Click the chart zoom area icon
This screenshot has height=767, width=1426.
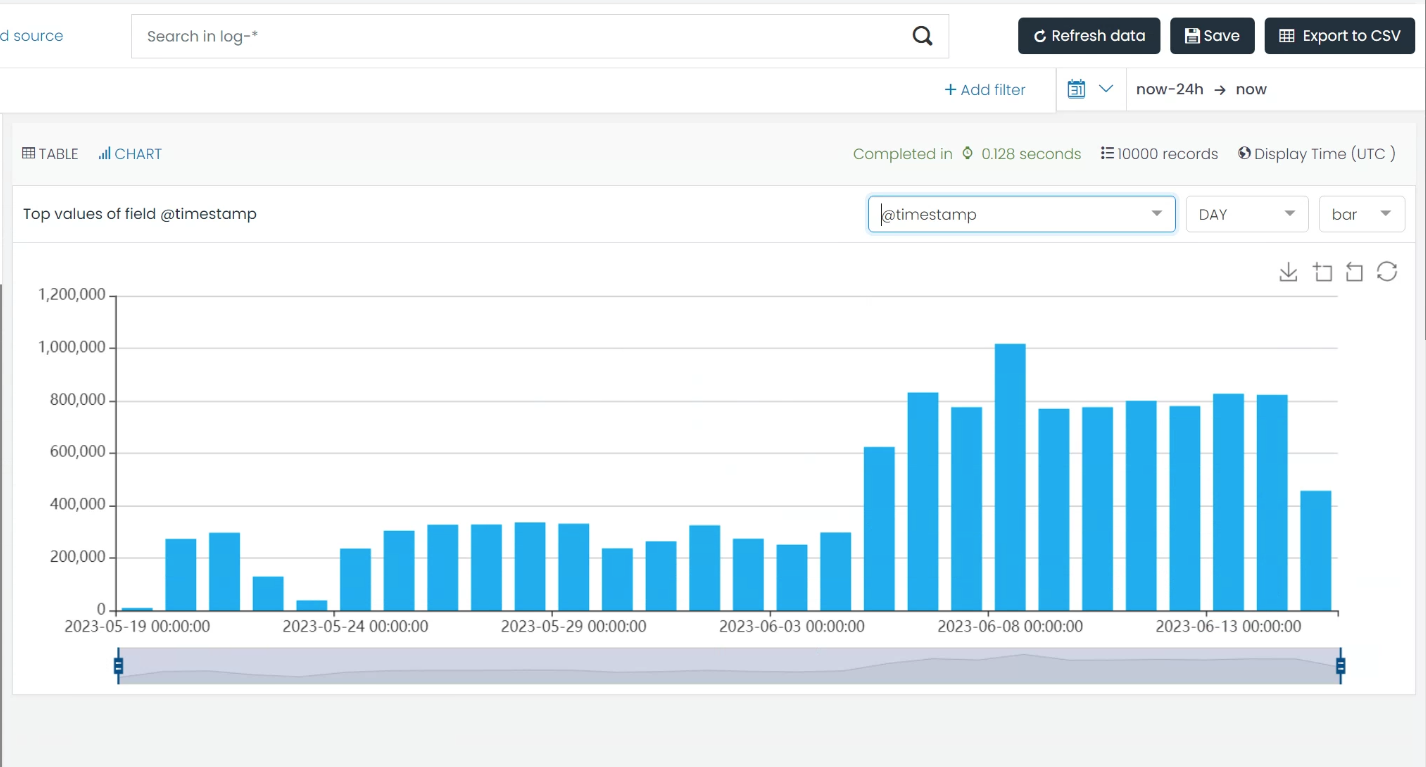click(1322, 272)
